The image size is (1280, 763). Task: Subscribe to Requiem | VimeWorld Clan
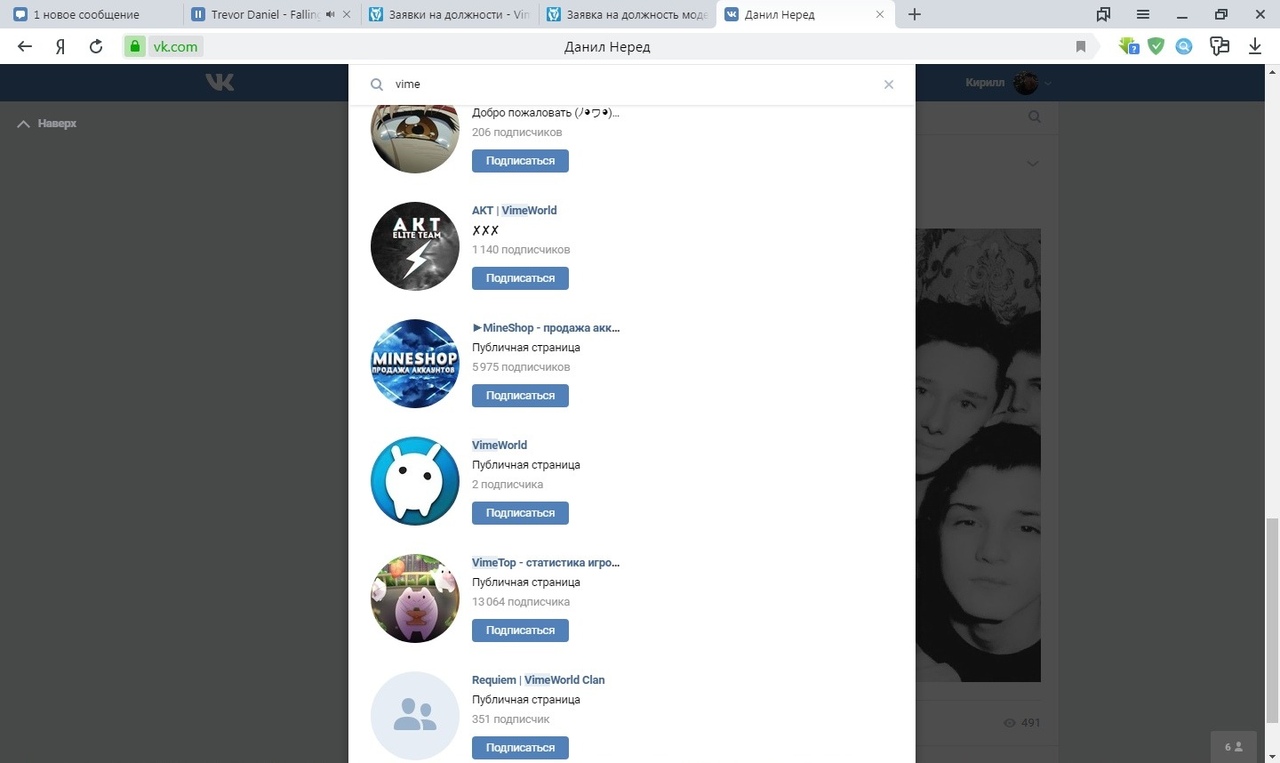pos(520,747)
